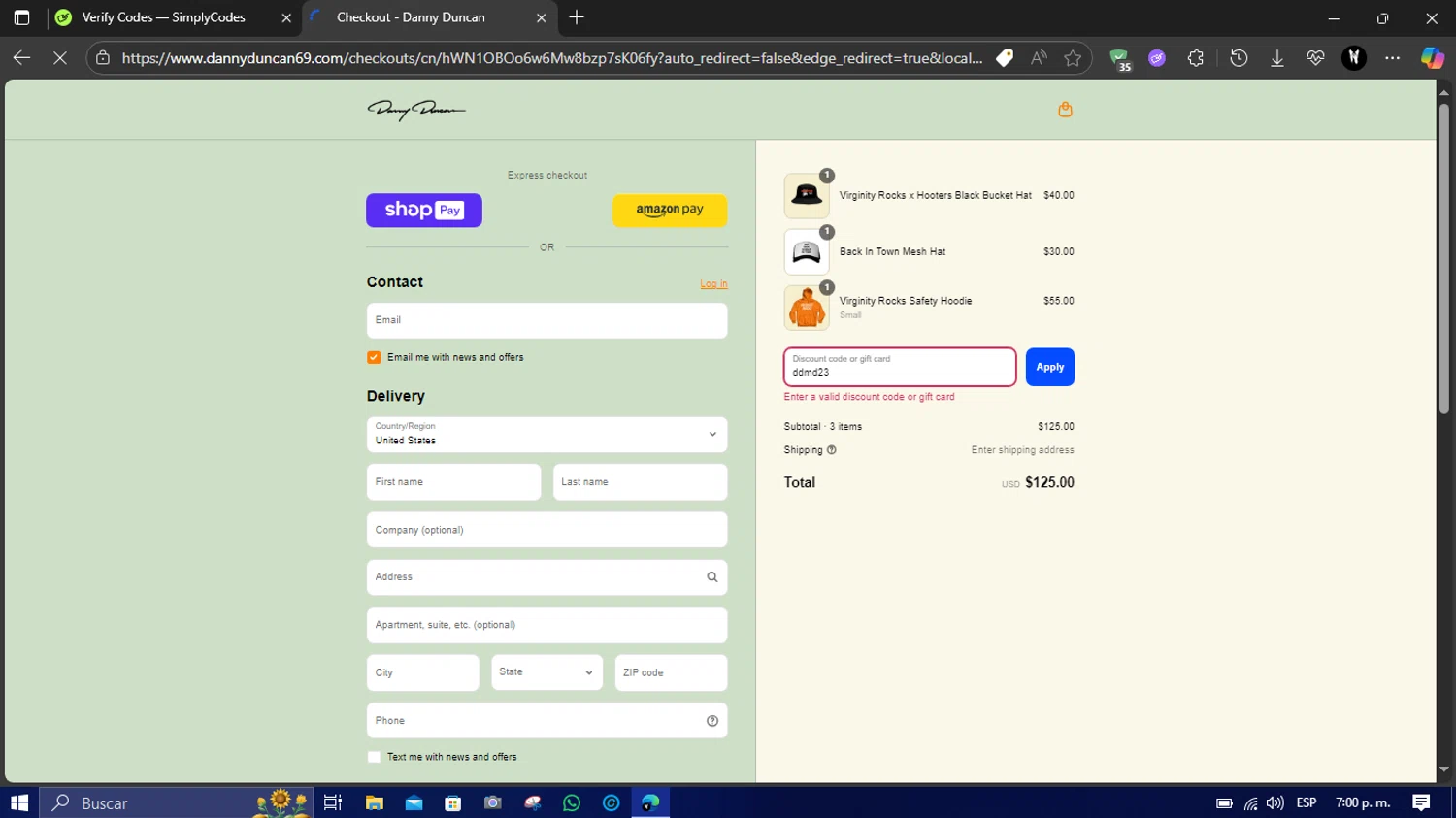Click the Address field
The height and width of the screenshot is (818, 1456).
click(547, 577)
